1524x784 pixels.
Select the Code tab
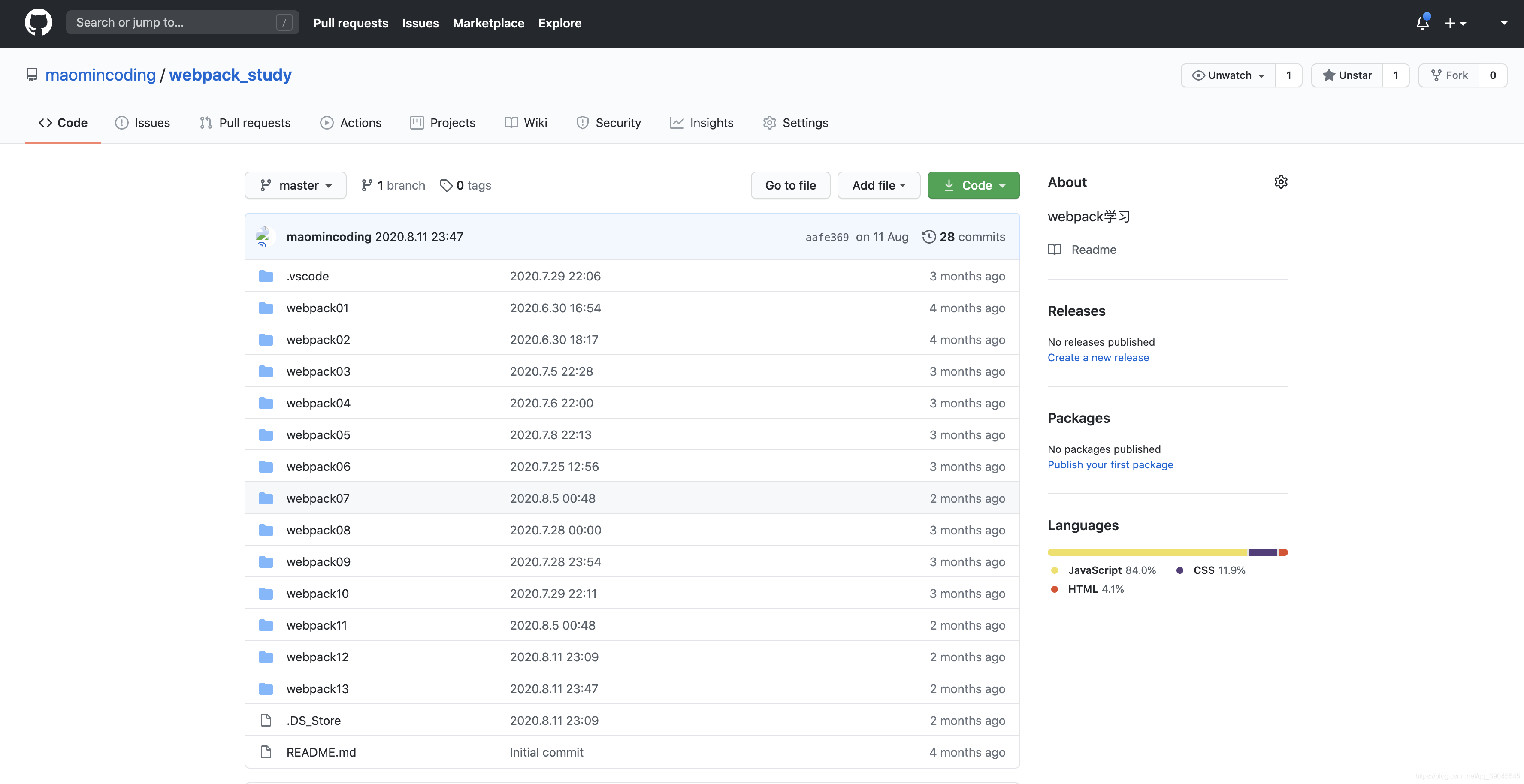(x=63, y=122)
